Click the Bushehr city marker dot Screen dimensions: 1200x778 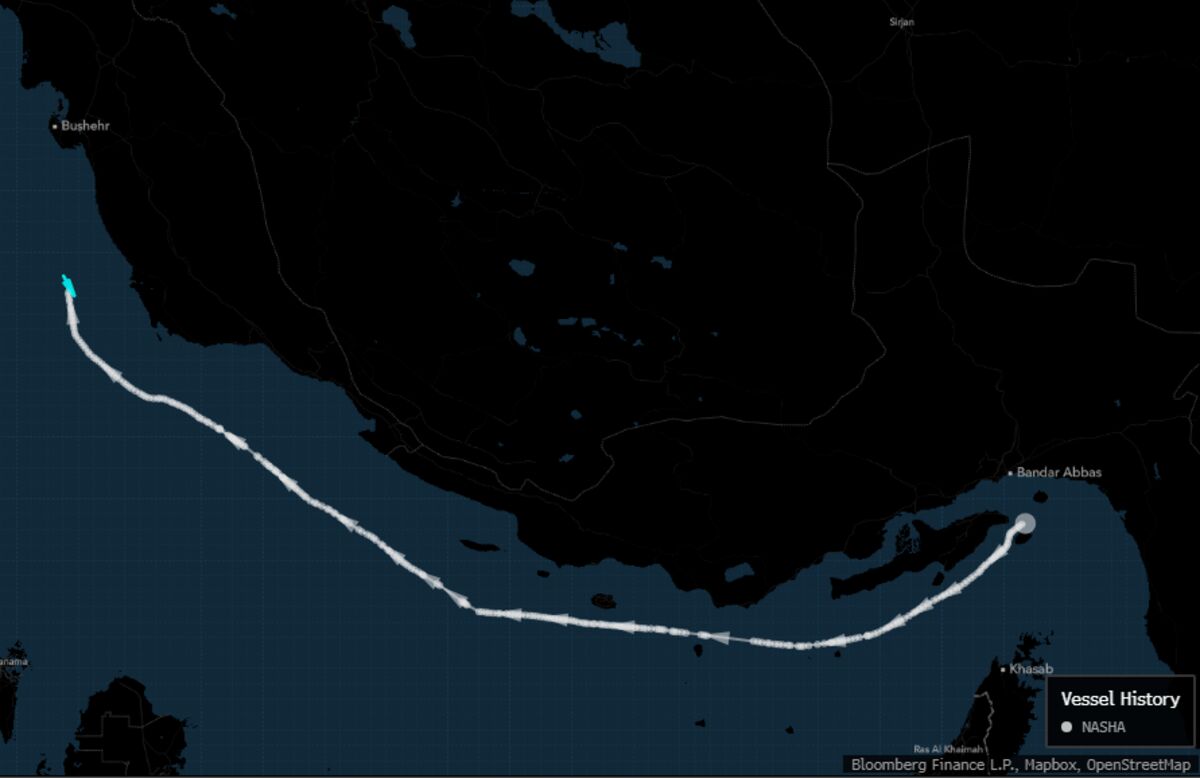click(x=56, y=127)
